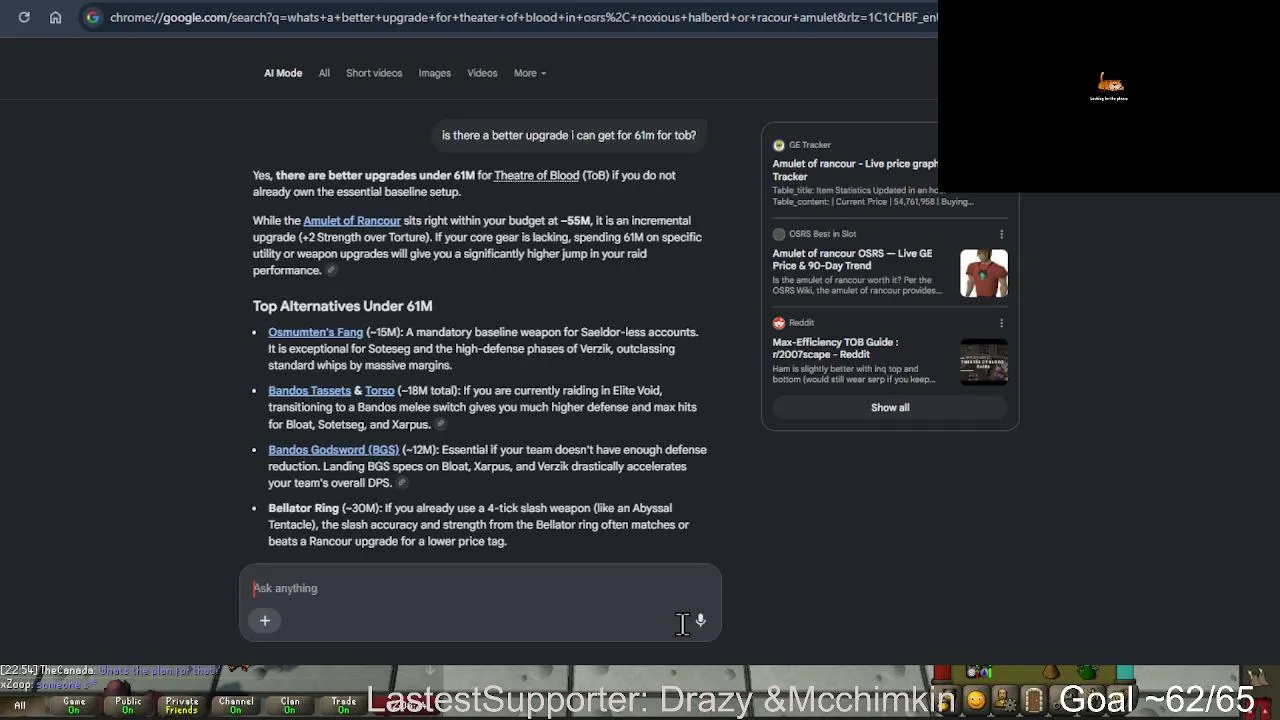Image resolution: width=1280 pixels, height=720 pixels.
Task: Toggle the Game chat filter On
Action: coord(74,705)
